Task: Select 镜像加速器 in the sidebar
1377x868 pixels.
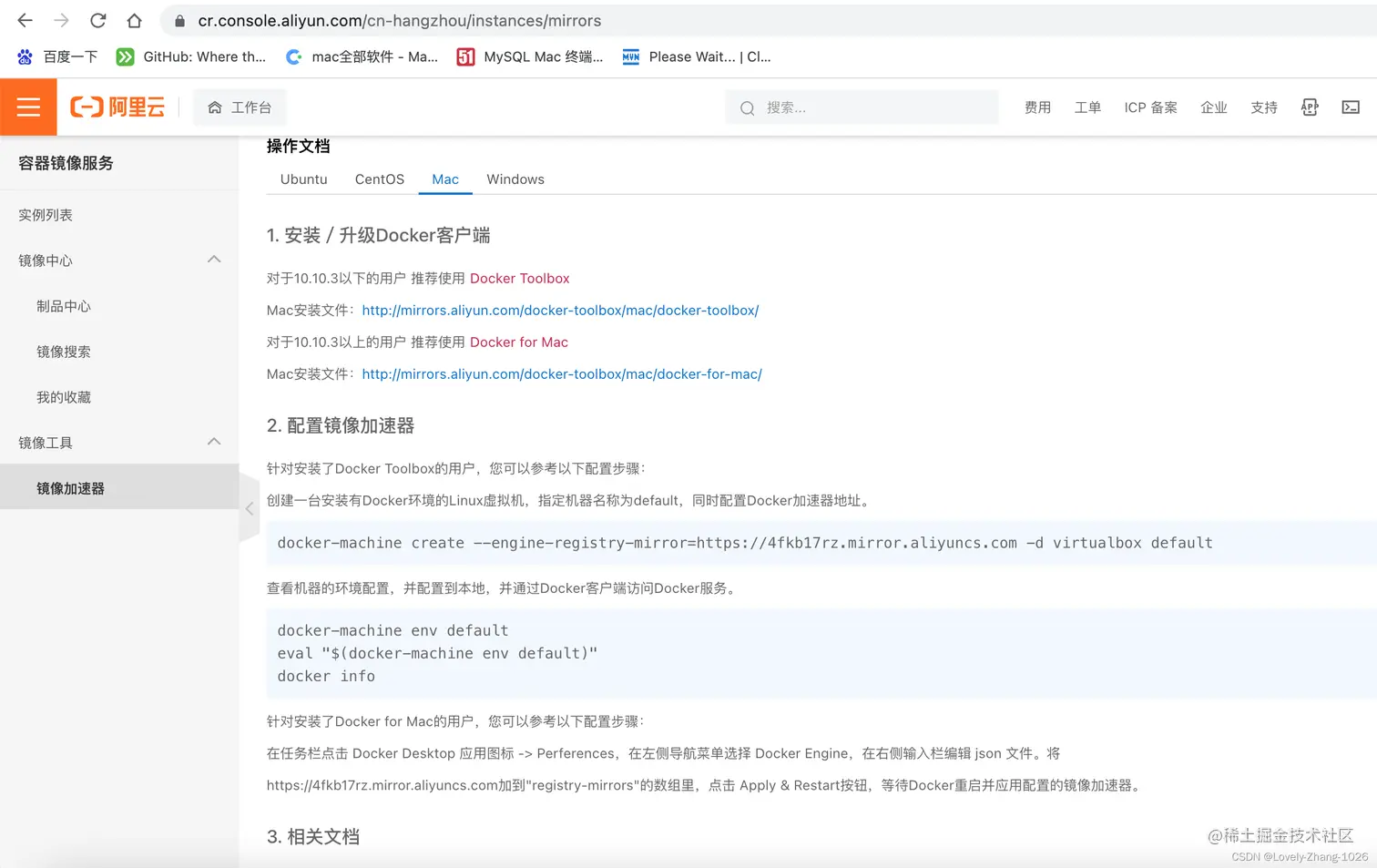Action: 70,487
